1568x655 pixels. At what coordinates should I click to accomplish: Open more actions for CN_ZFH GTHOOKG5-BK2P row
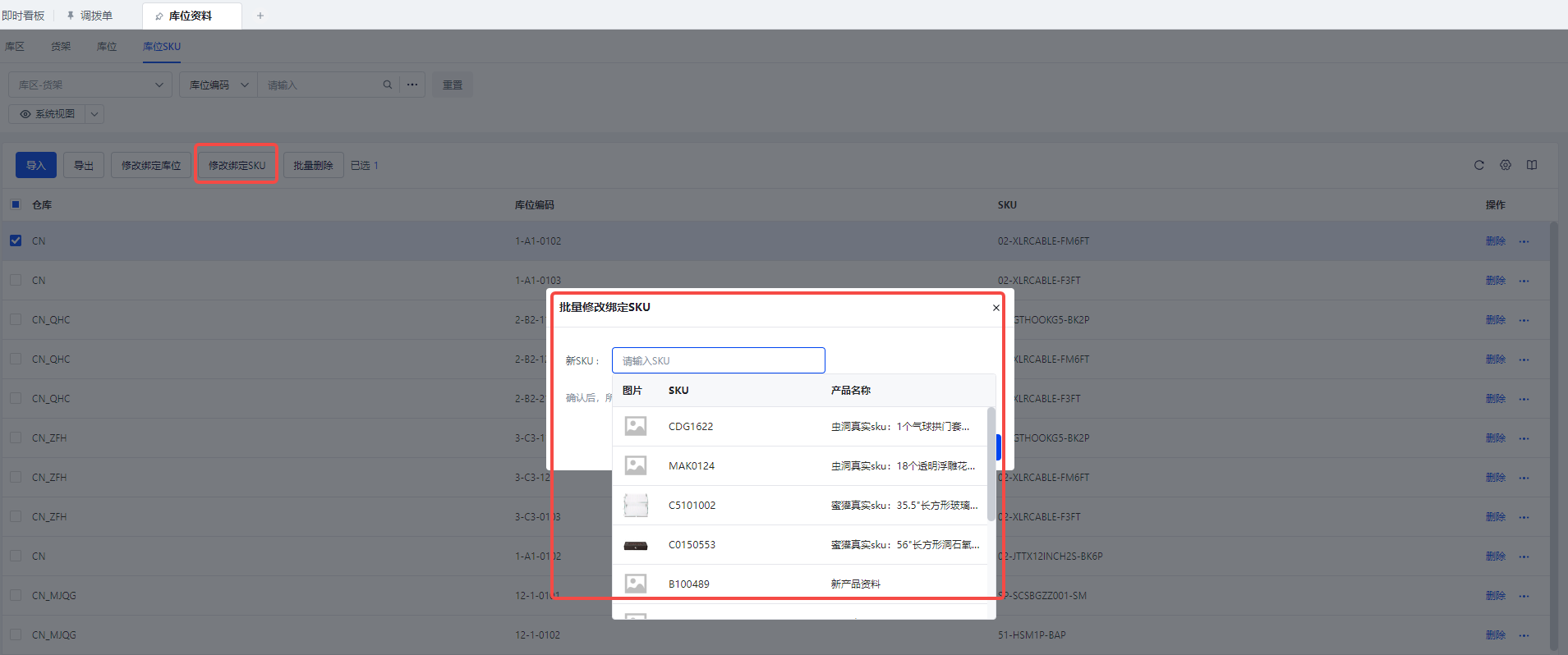click(x=1524, y=438)
